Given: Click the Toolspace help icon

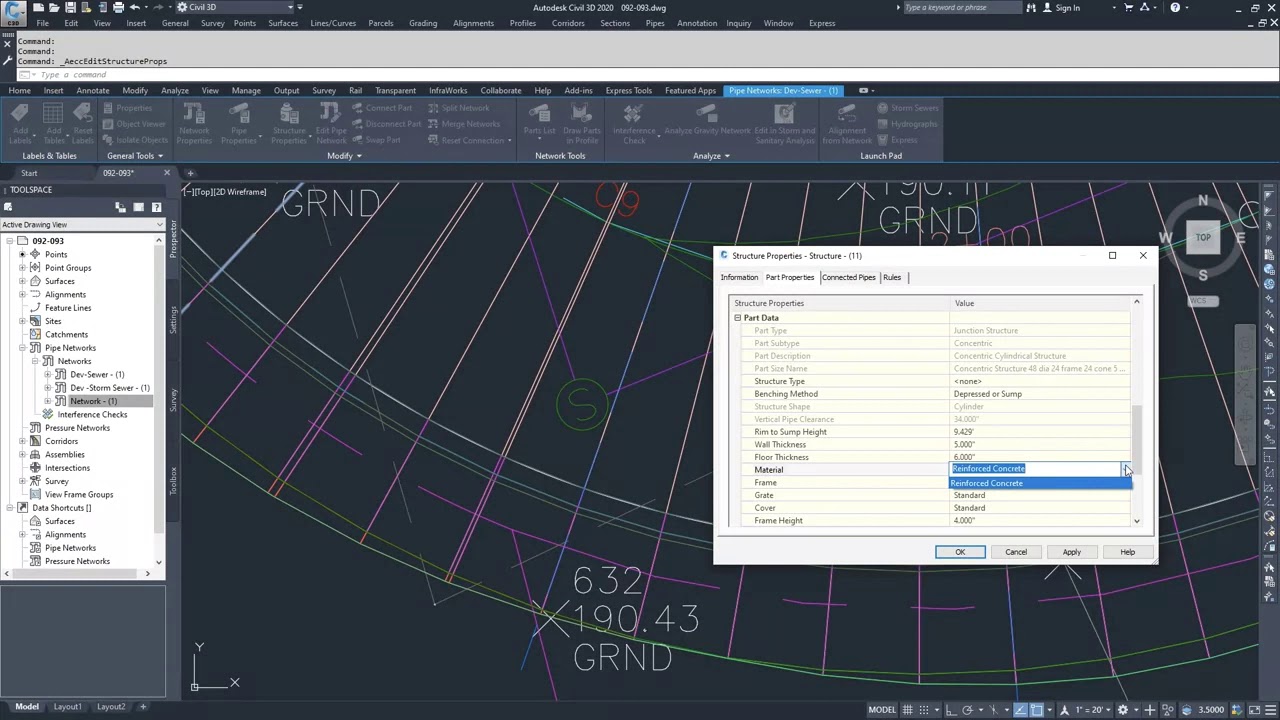Looking at the screenshot, I should (x=156, y=207).
